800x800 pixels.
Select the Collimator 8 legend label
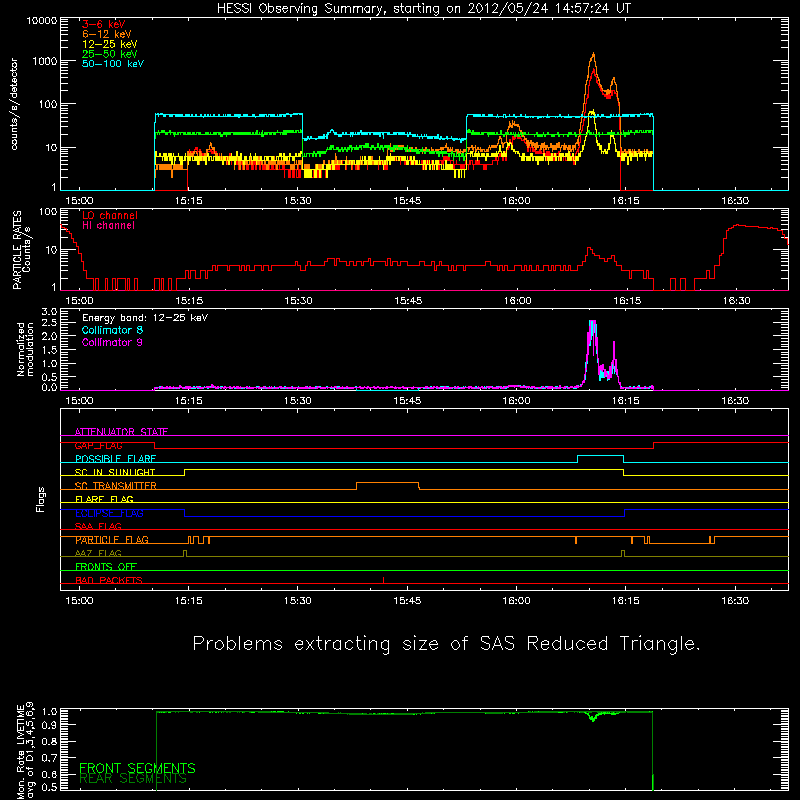click(x=112, y=330)
